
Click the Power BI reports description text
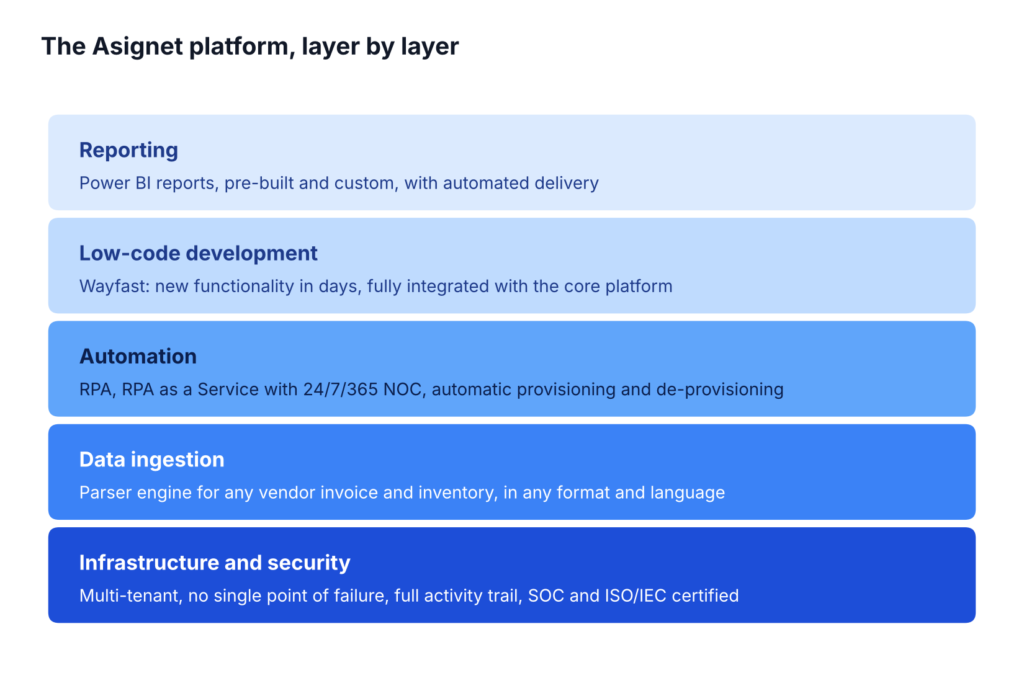coord(339,183)
